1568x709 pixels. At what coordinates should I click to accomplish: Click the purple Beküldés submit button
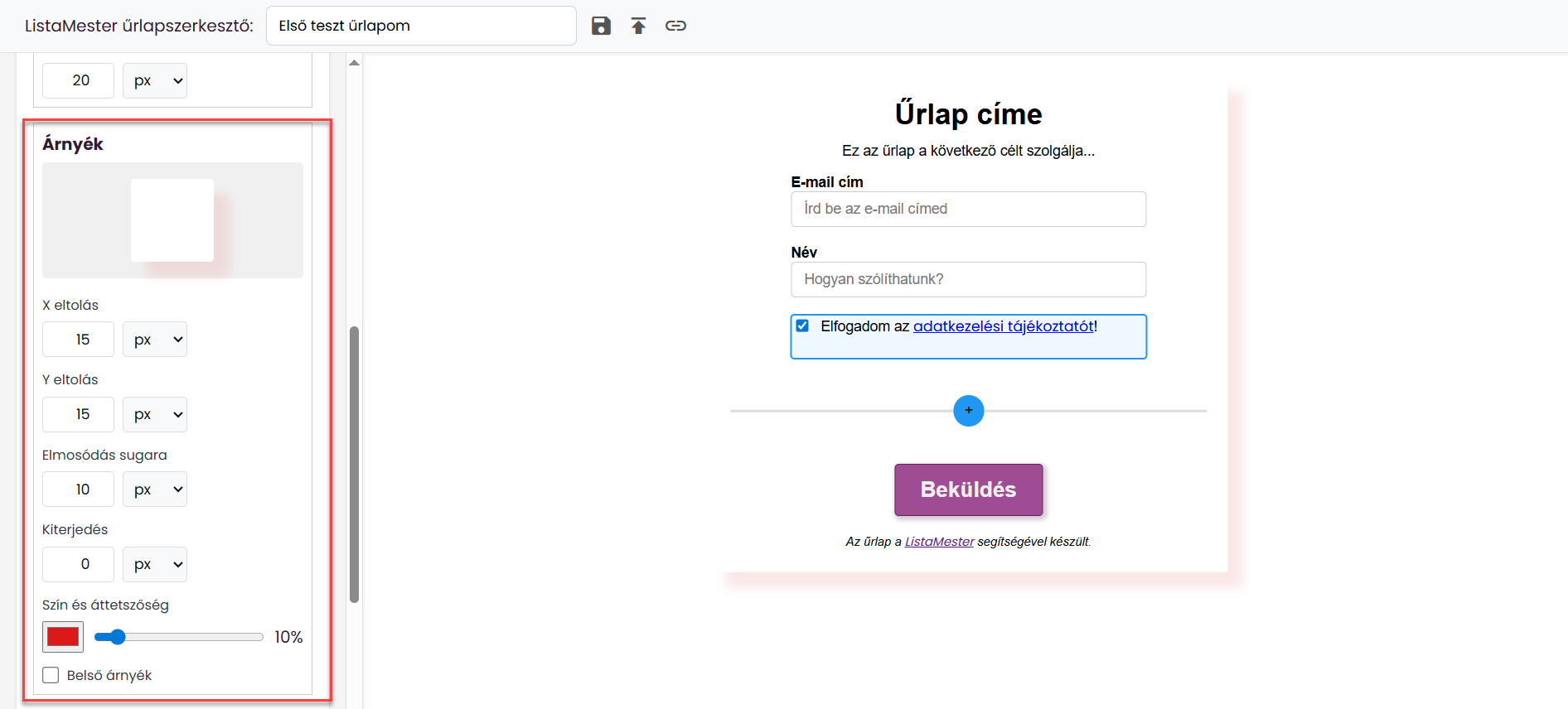[968, 490]
